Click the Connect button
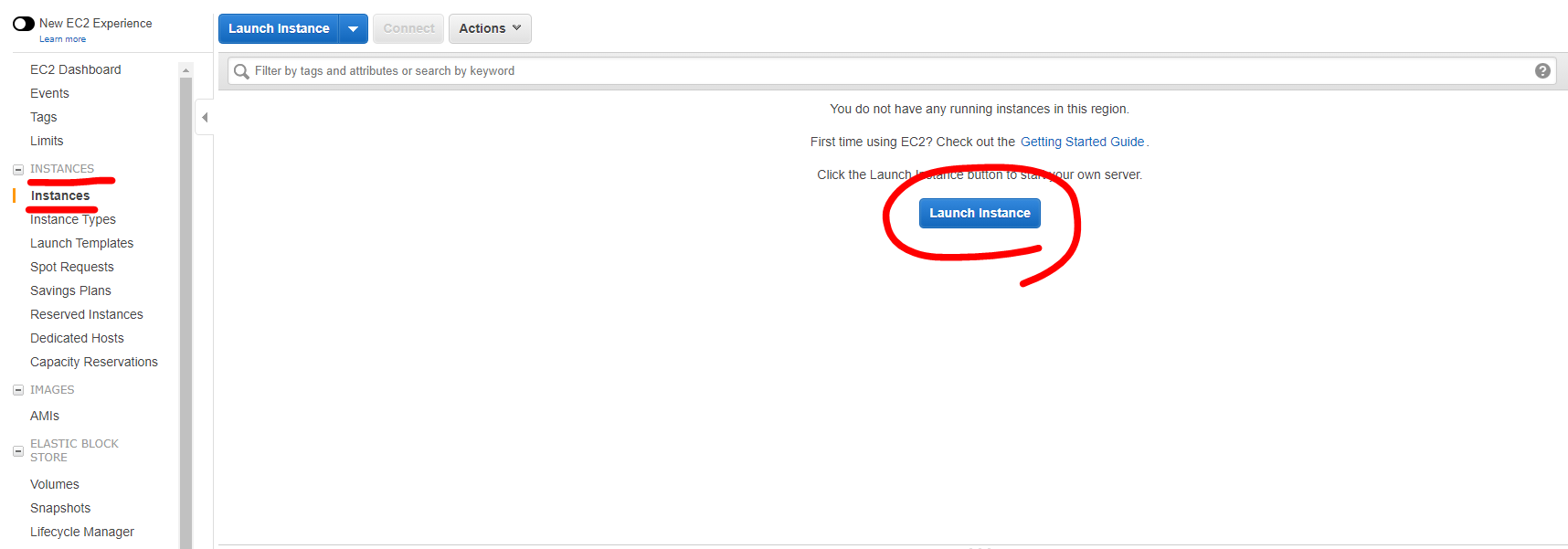The width and height of the screenshot is (1568, 549). tap(408, 28)
